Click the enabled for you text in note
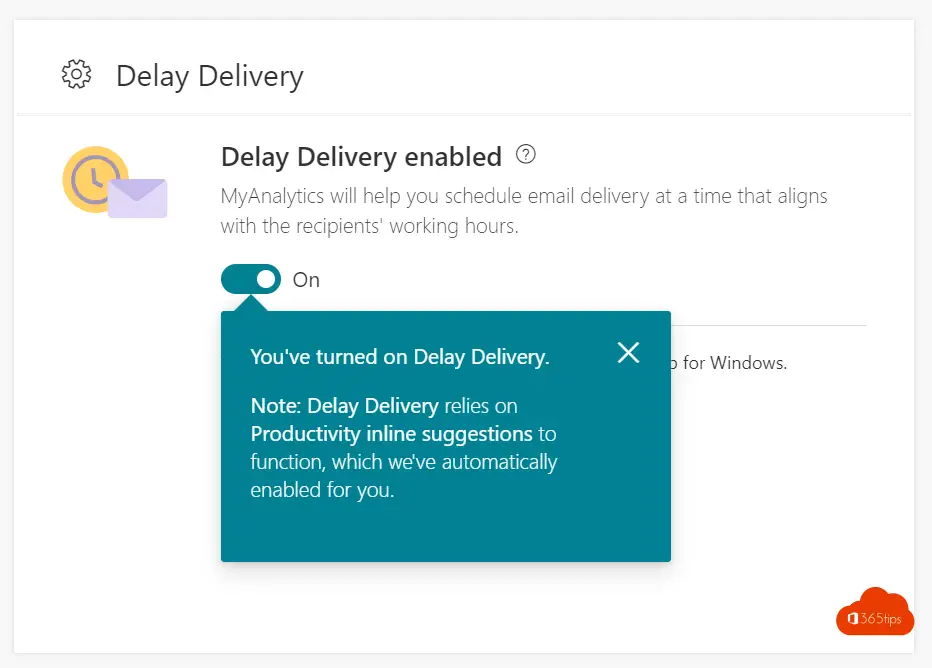 coord(322,490)
